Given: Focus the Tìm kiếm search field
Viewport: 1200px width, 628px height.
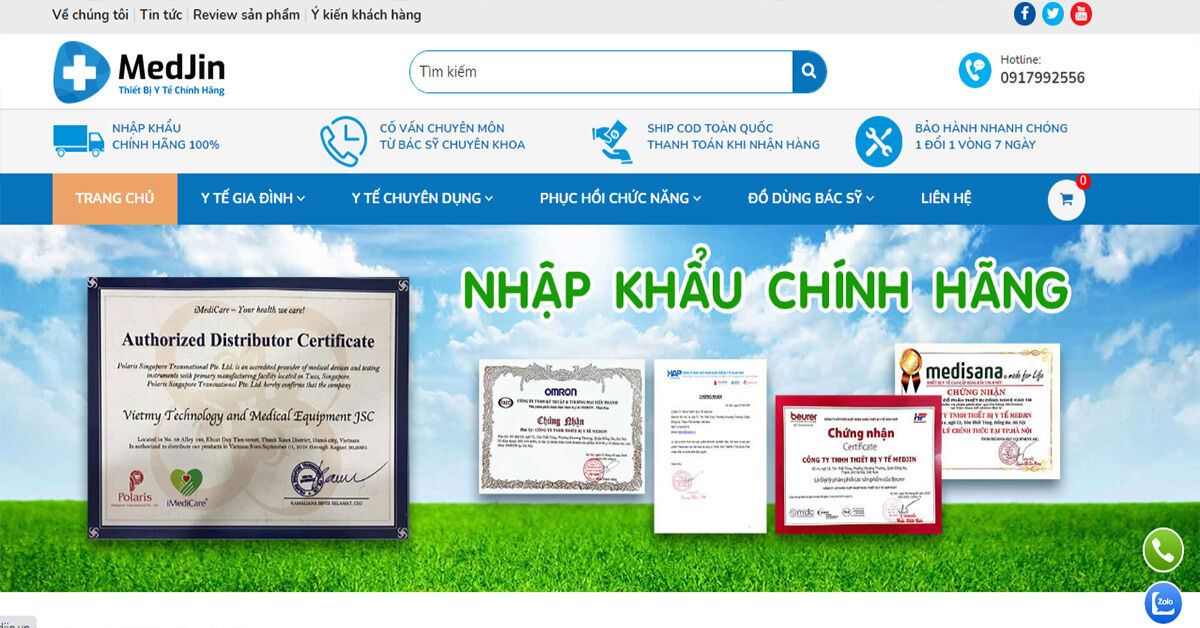Looking at the screenshot, I should point(601,72).
